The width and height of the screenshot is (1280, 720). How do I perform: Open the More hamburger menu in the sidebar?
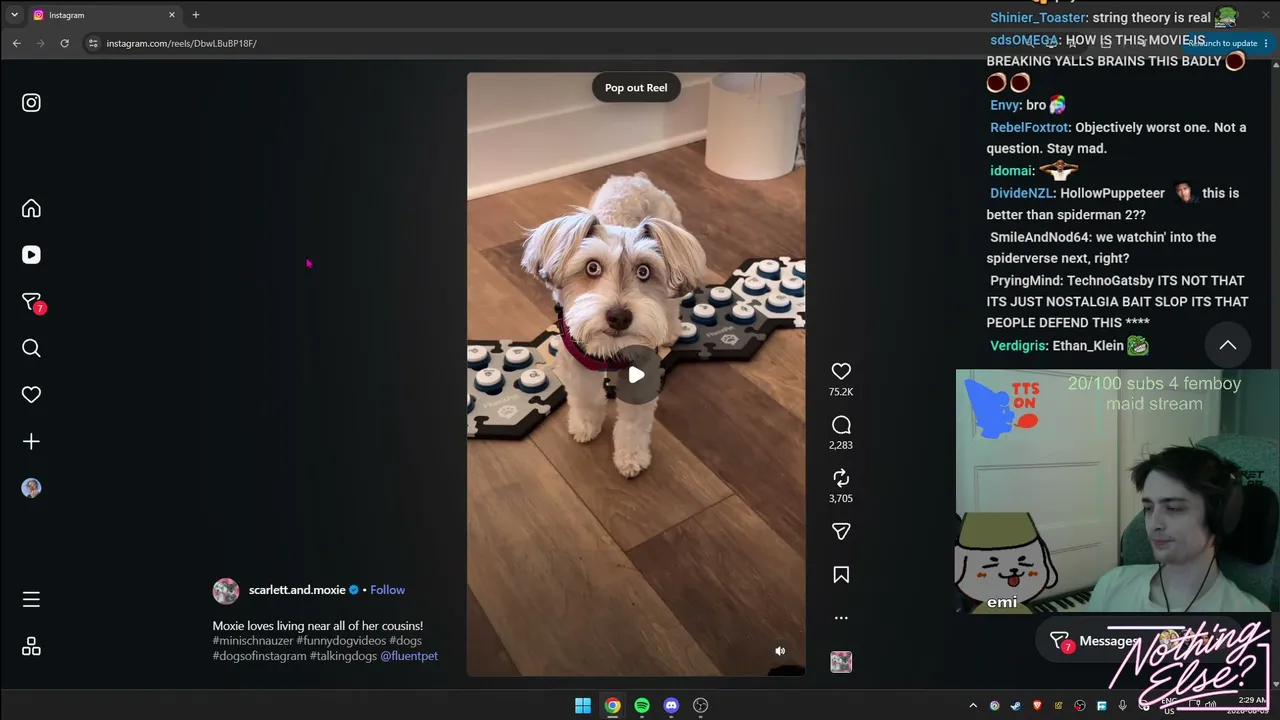(x=31, y=599)
